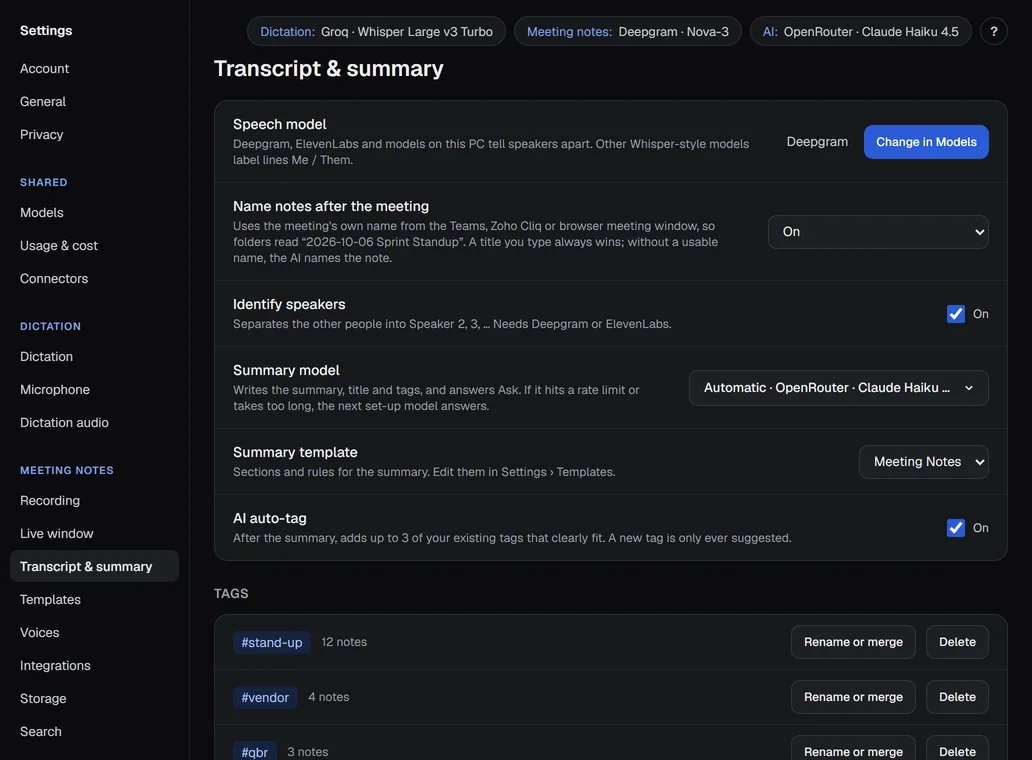
Task: Open the Dictation model chip in header
Action: click(376, 32)
